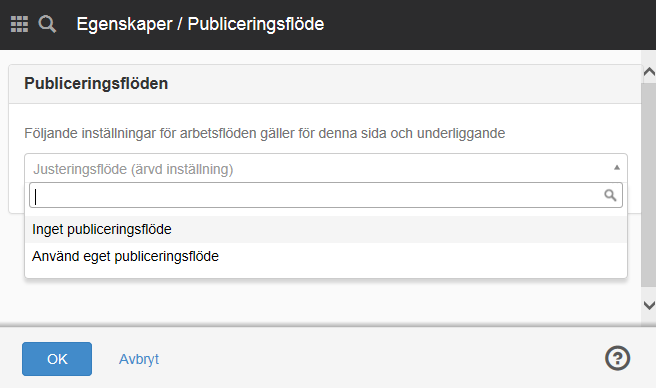The height and width of the screenshot is (388, 656).
Task: Click the magnifier inside dropdown search box
Action: pos(610,195)
